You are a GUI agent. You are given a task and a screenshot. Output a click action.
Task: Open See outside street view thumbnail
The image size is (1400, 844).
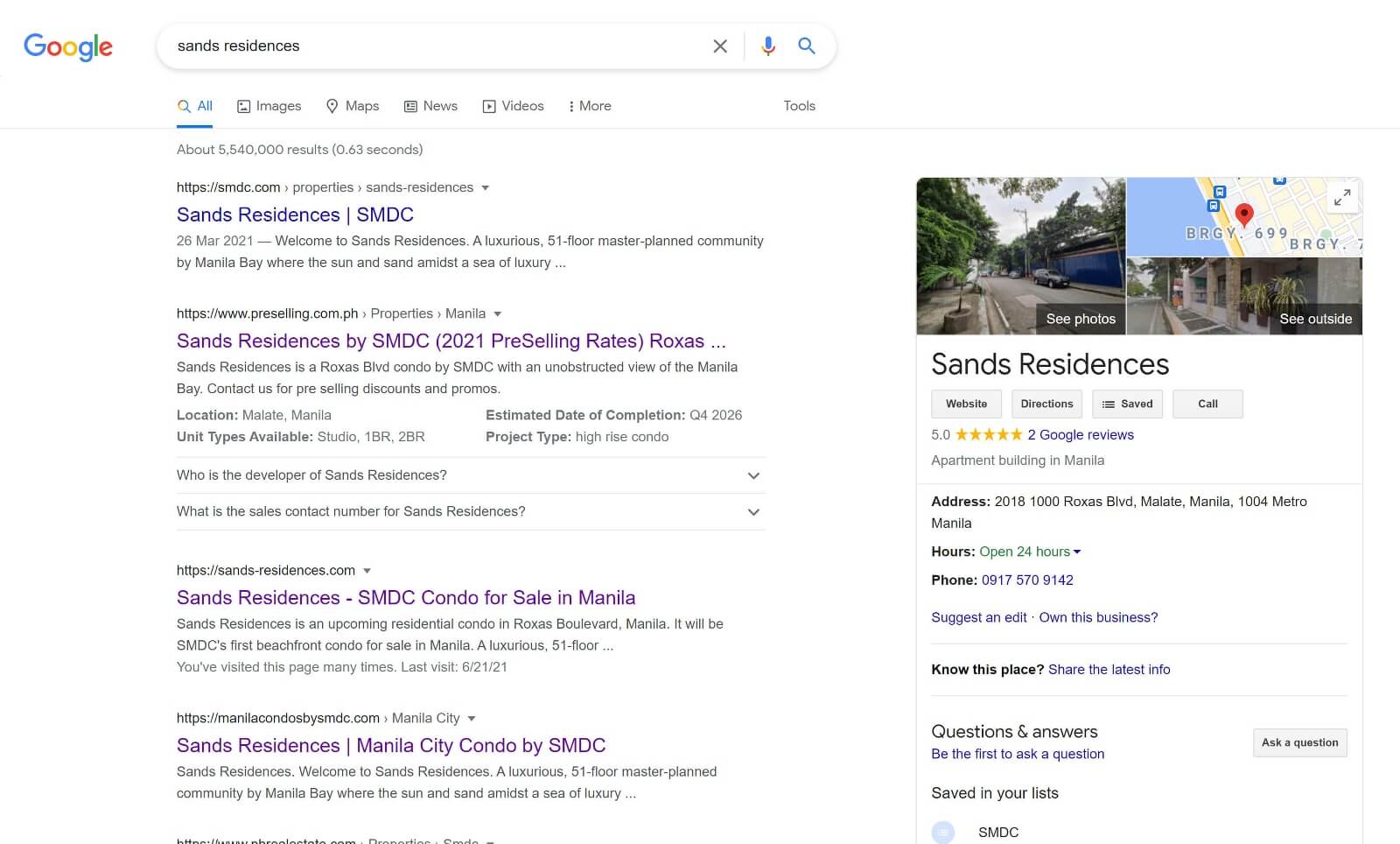(1244, 297)
